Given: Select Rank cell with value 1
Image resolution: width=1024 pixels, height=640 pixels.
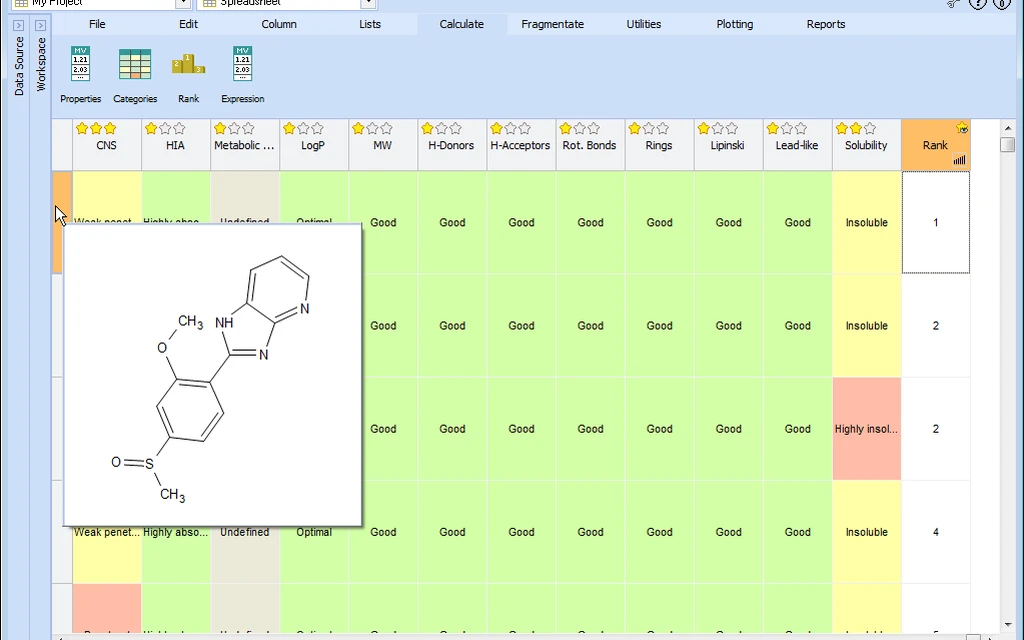Looking at the screenshot, I should click(936, 223).
